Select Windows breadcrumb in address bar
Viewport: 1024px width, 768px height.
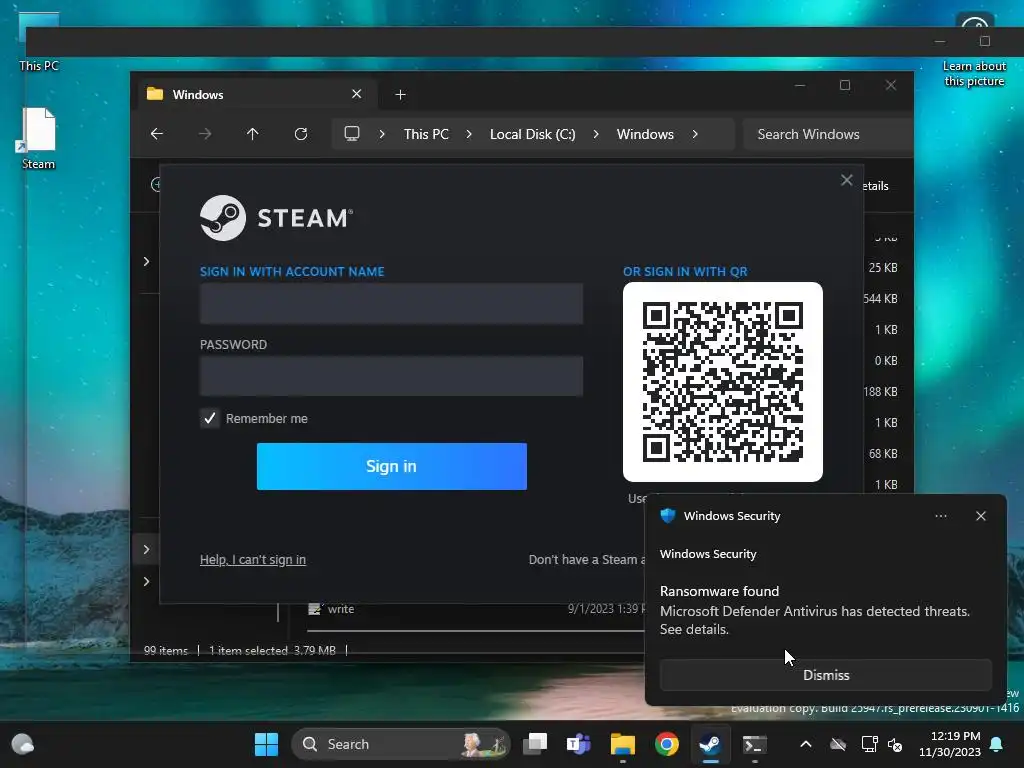click(645, 134)
